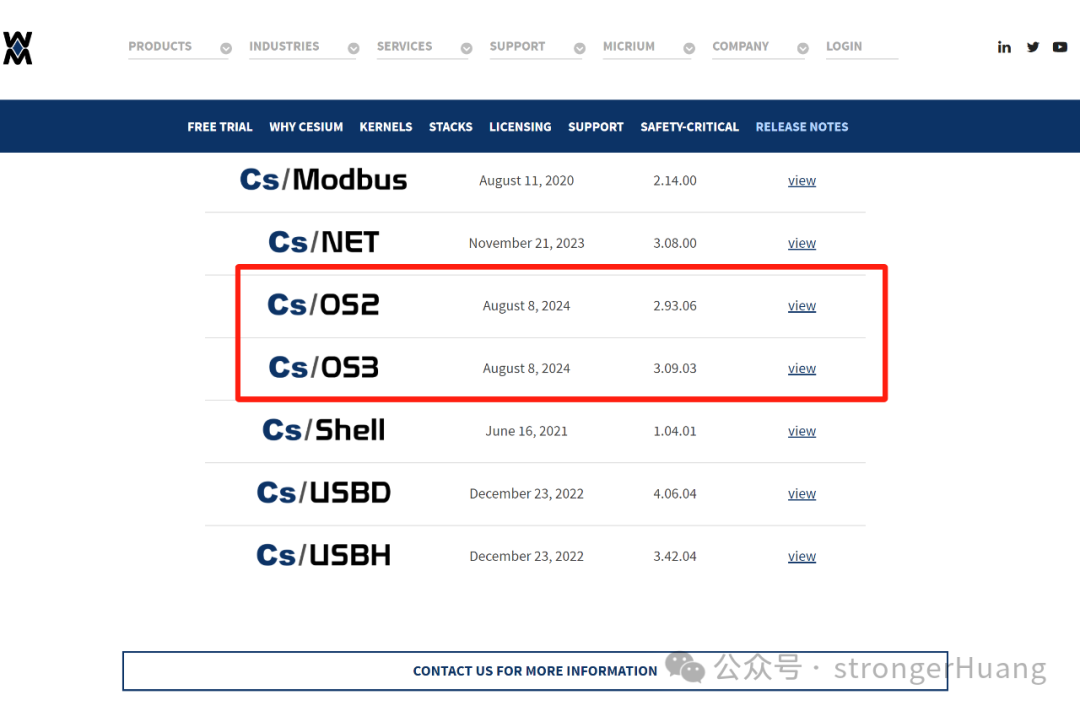Open the PRODUCTS menu

pos(160,46)
